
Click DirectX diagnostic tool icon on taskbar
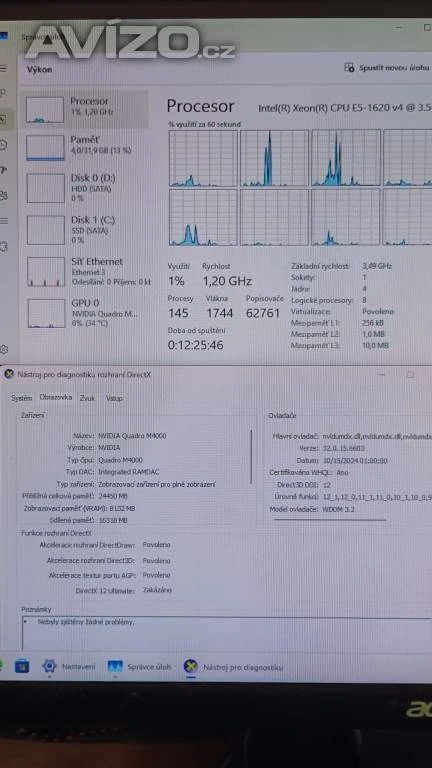coord(191,667)
